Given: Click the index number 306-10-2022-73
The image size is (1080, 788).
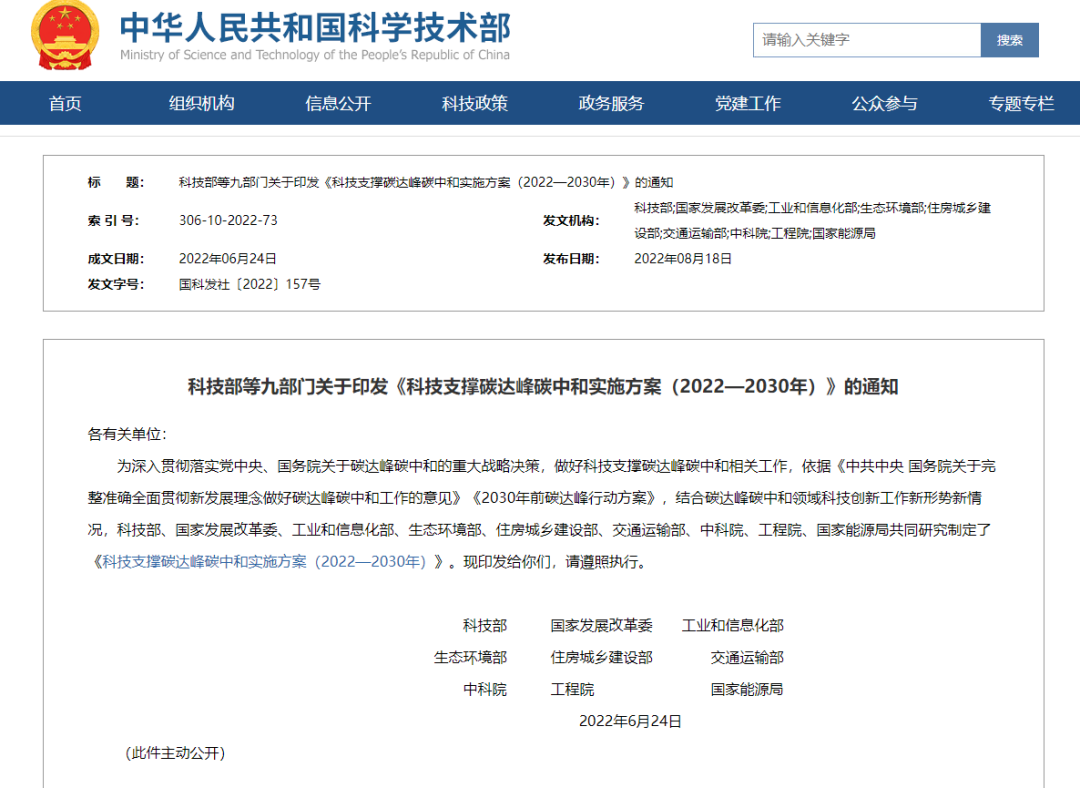Looking at the screenshot, I should click(x=228, y=220).
